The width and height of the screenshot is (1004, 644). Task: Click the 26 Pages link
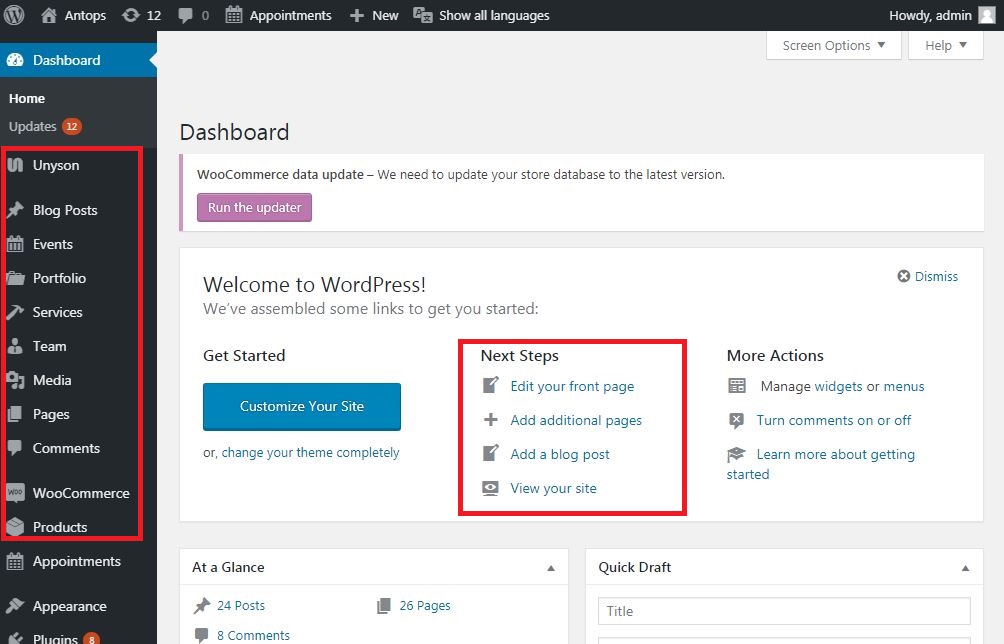pos(425,605)
